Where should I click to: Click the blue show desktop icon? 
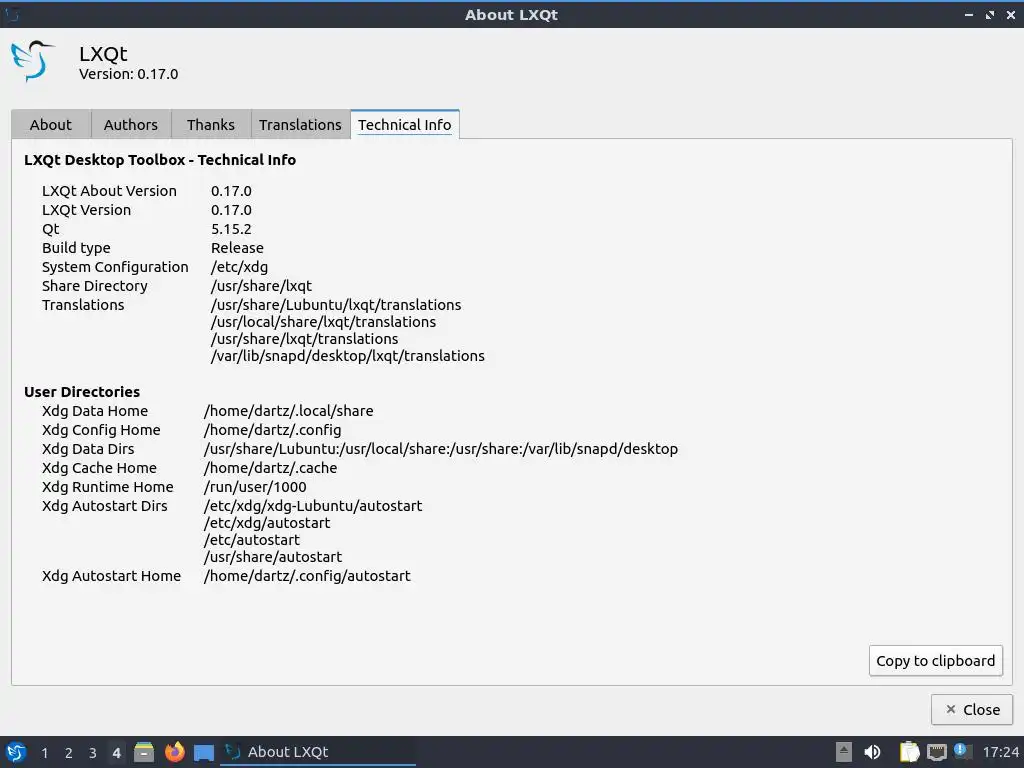pyautogui.click(x=204, y=753)
